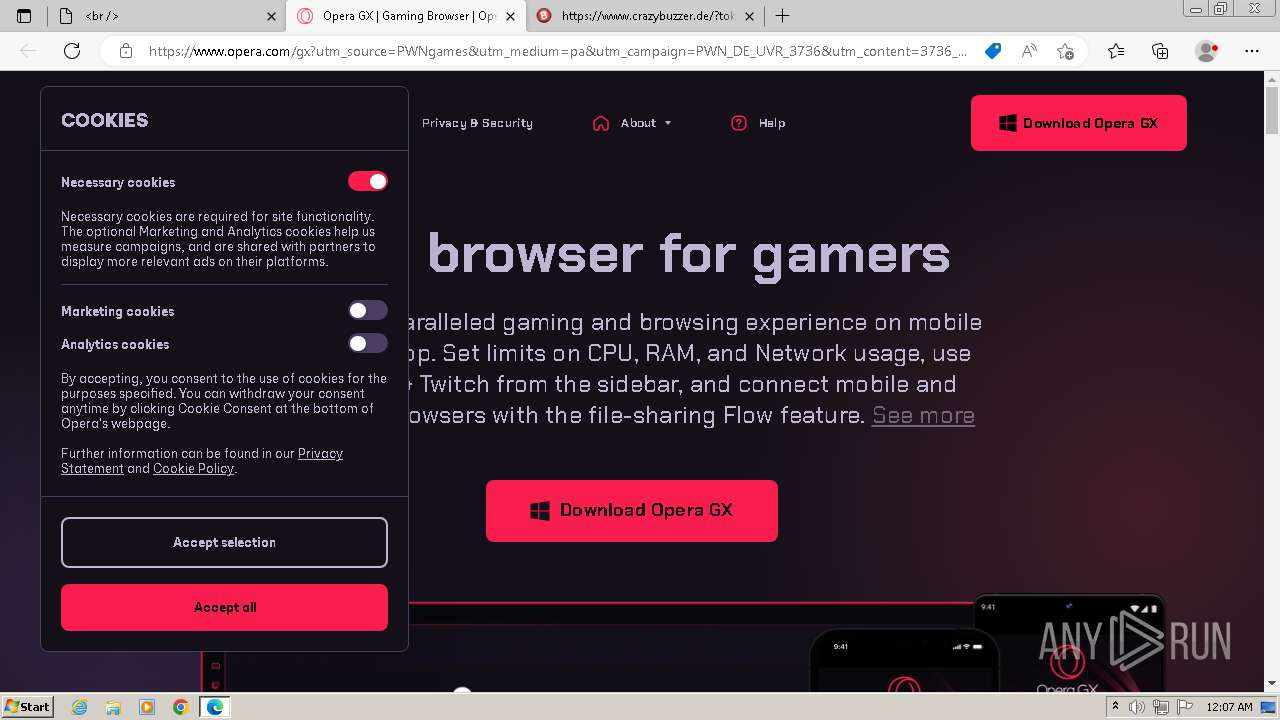Click the Help question mark icon
Screen dimensions: 1280x720
739,123
